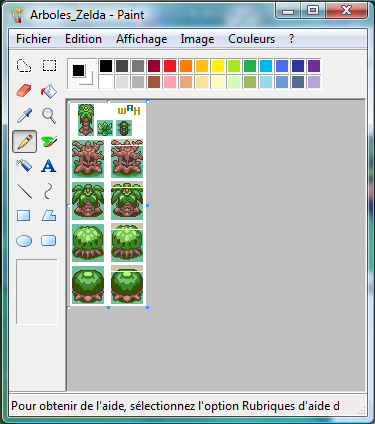Choose the Brush tool
Screen dimensions: 375x424
[x=49, y=141]
